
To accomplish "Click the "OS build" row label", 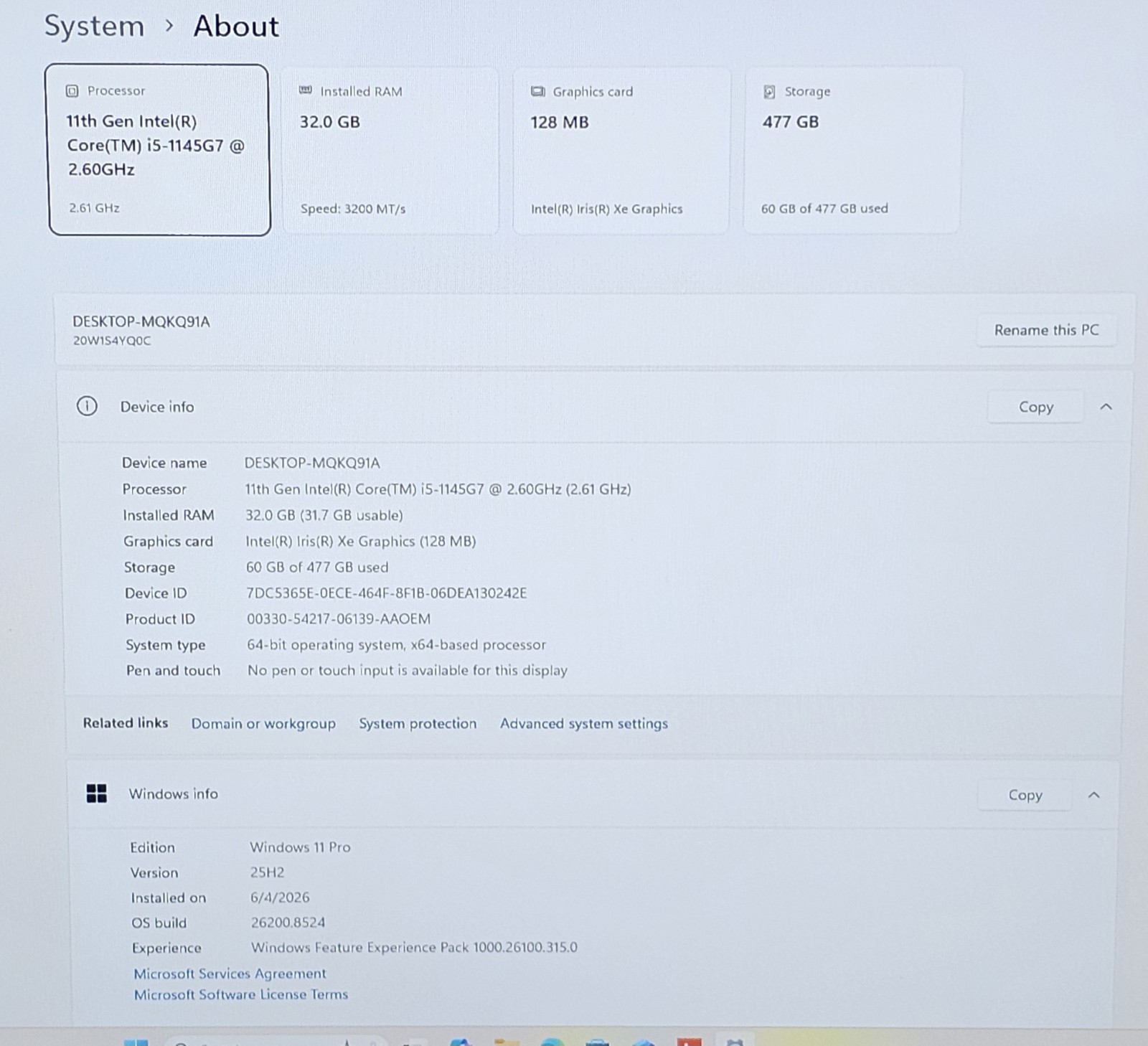I will [159, 923].
